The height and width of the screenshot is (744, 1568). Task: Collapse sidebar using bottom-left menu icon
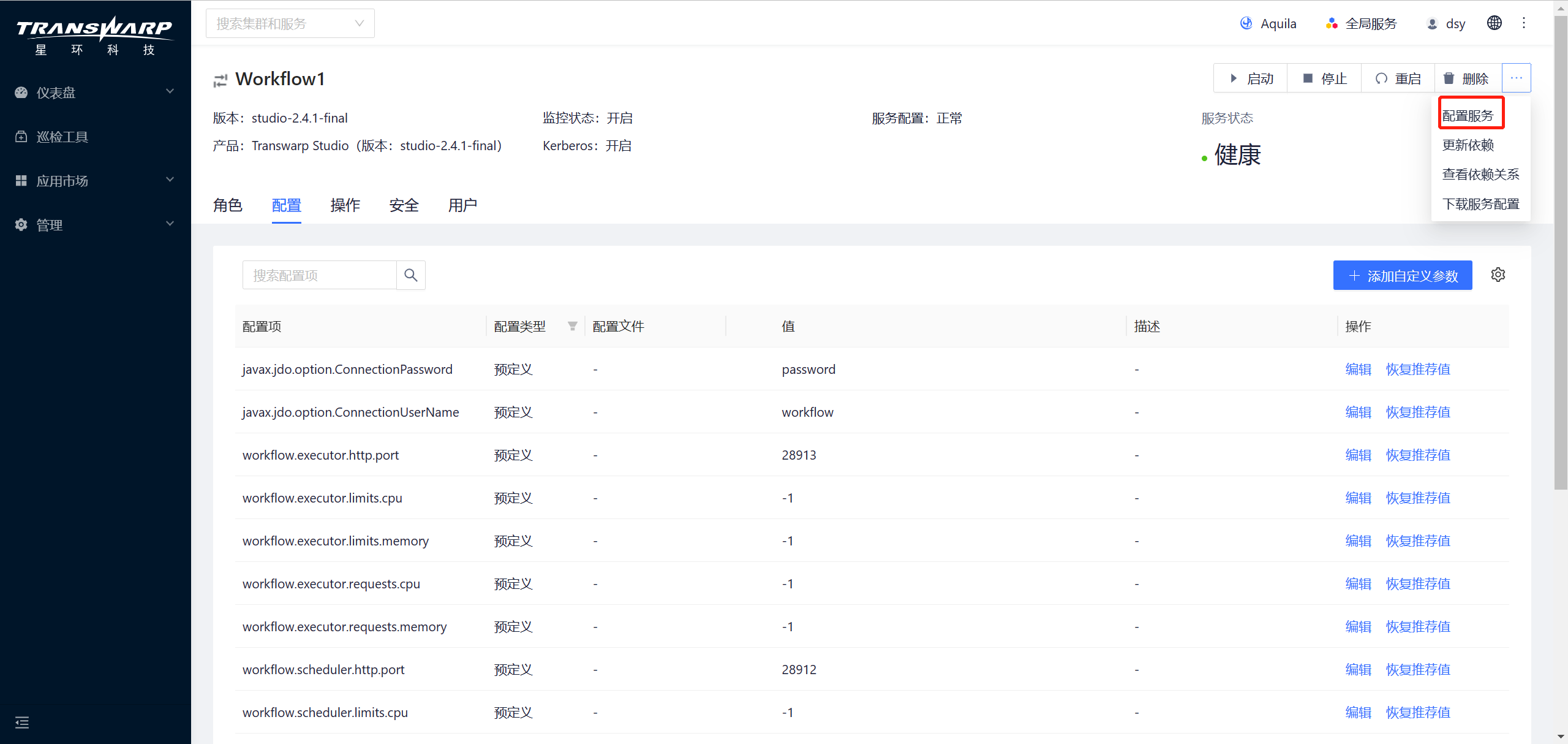coord(22,723)
